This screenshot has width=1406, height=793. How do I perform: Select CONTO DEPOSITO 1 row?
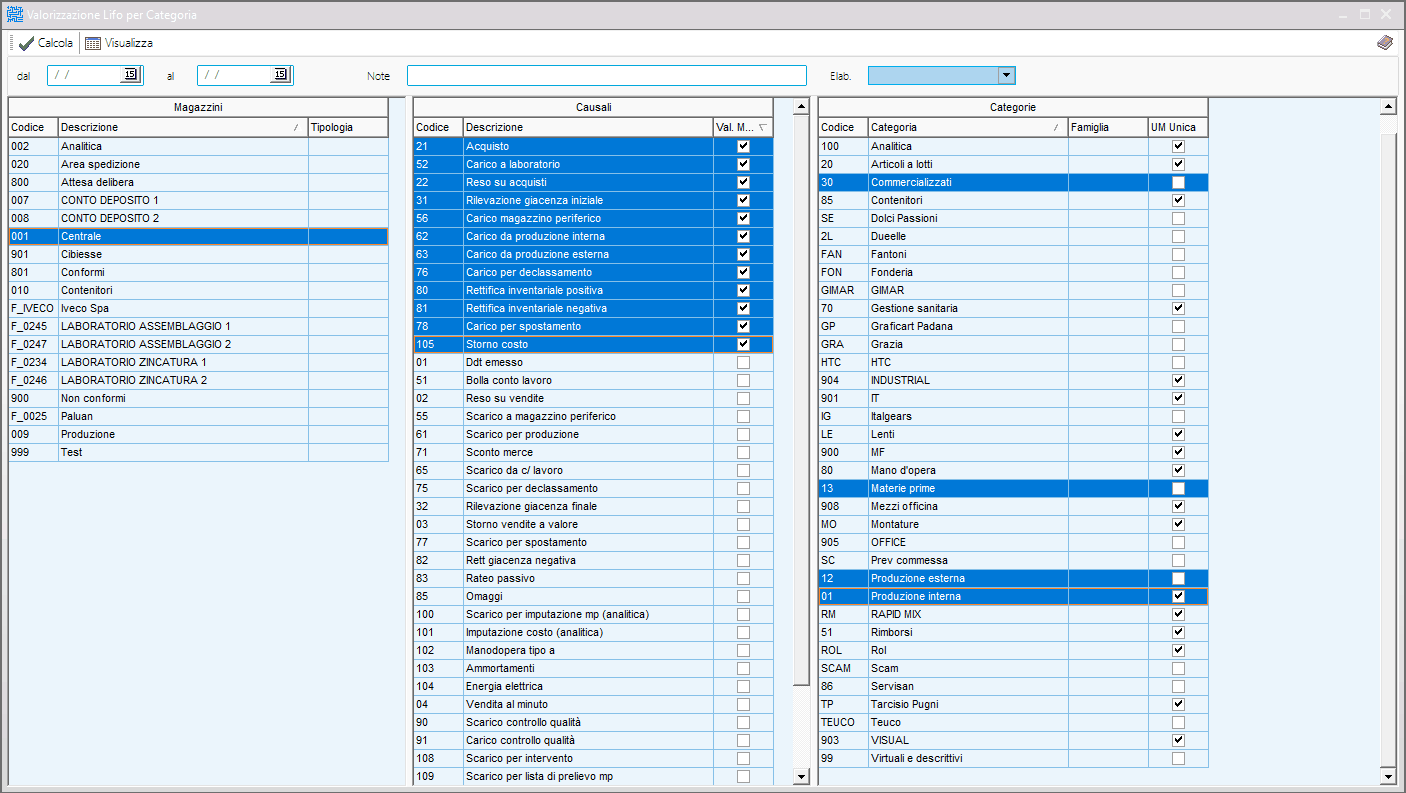(198, 200)
